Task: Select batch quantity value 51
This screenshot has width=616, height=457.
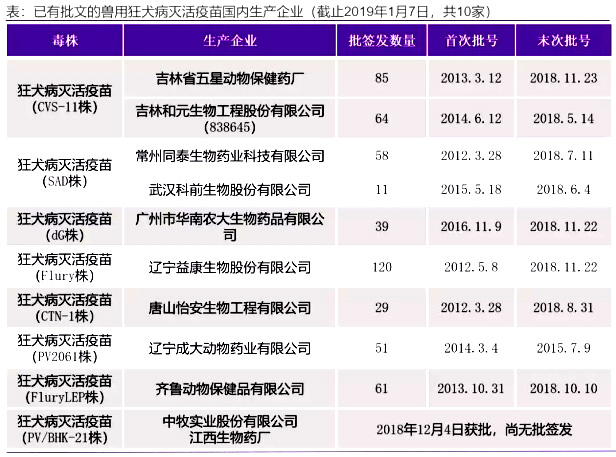Action: click(x=381, y=348)
